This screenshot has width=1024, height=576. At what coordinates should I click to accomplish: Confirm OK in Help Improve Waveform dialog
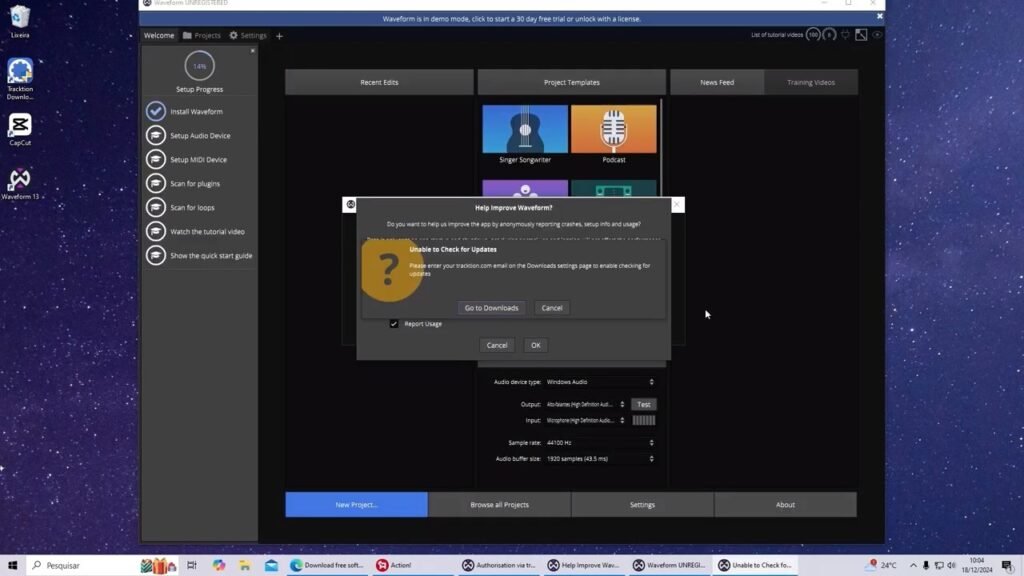click(536, 345)
